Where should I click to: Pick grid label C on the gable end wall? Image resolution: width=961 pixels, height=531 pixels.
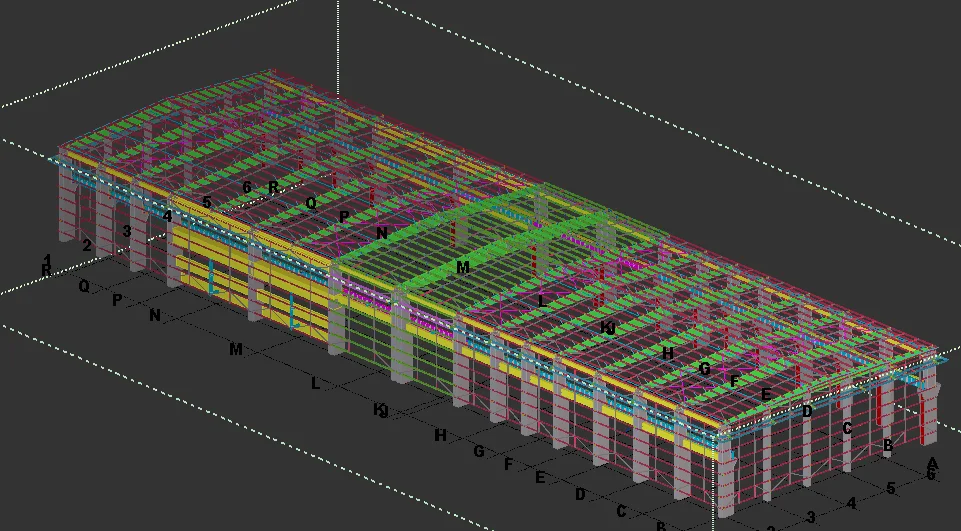[847, 429]
